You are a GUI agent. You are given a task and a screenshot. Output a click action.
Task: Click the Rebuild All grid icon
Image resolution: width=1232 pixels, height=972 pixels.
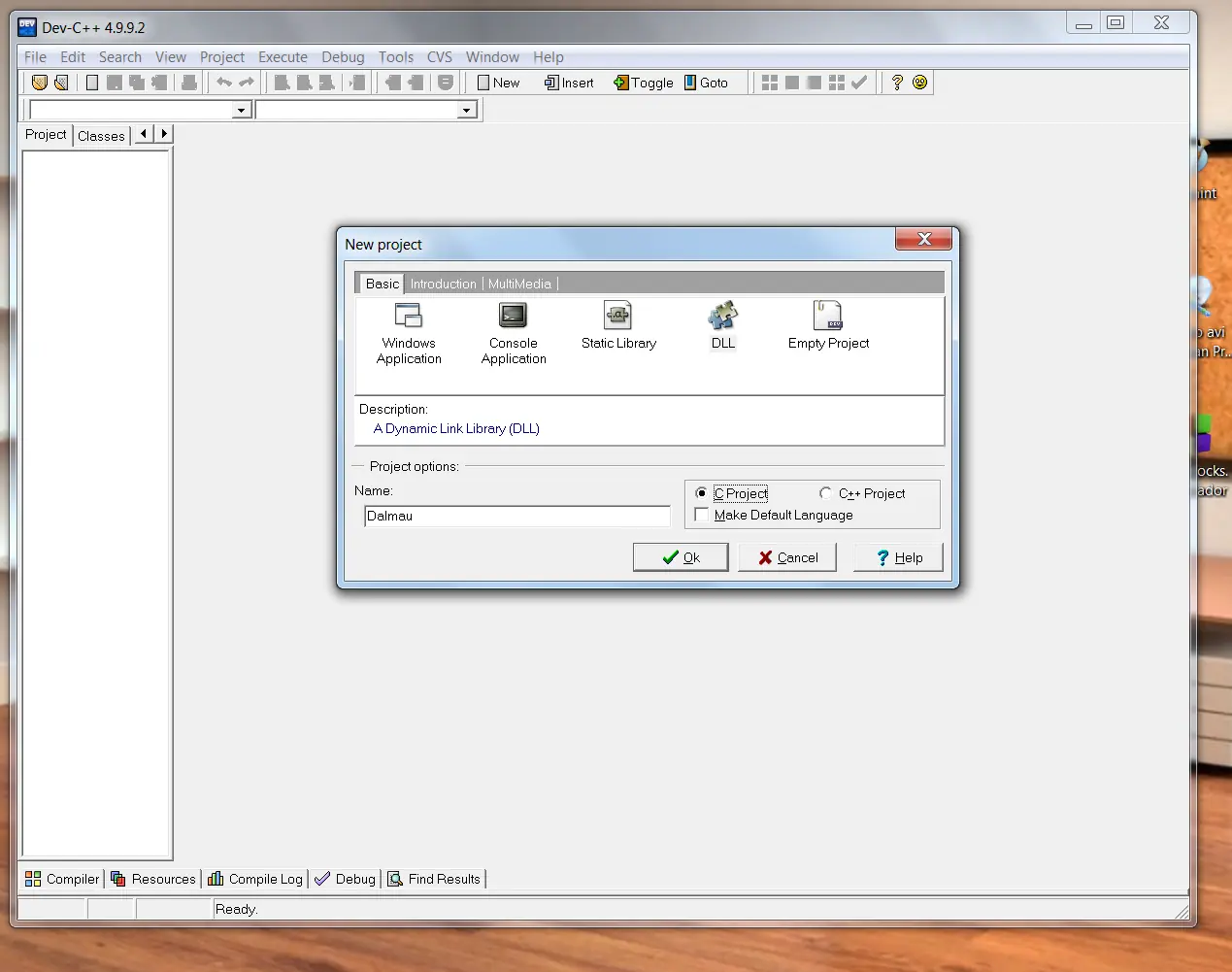pos(837,83)
